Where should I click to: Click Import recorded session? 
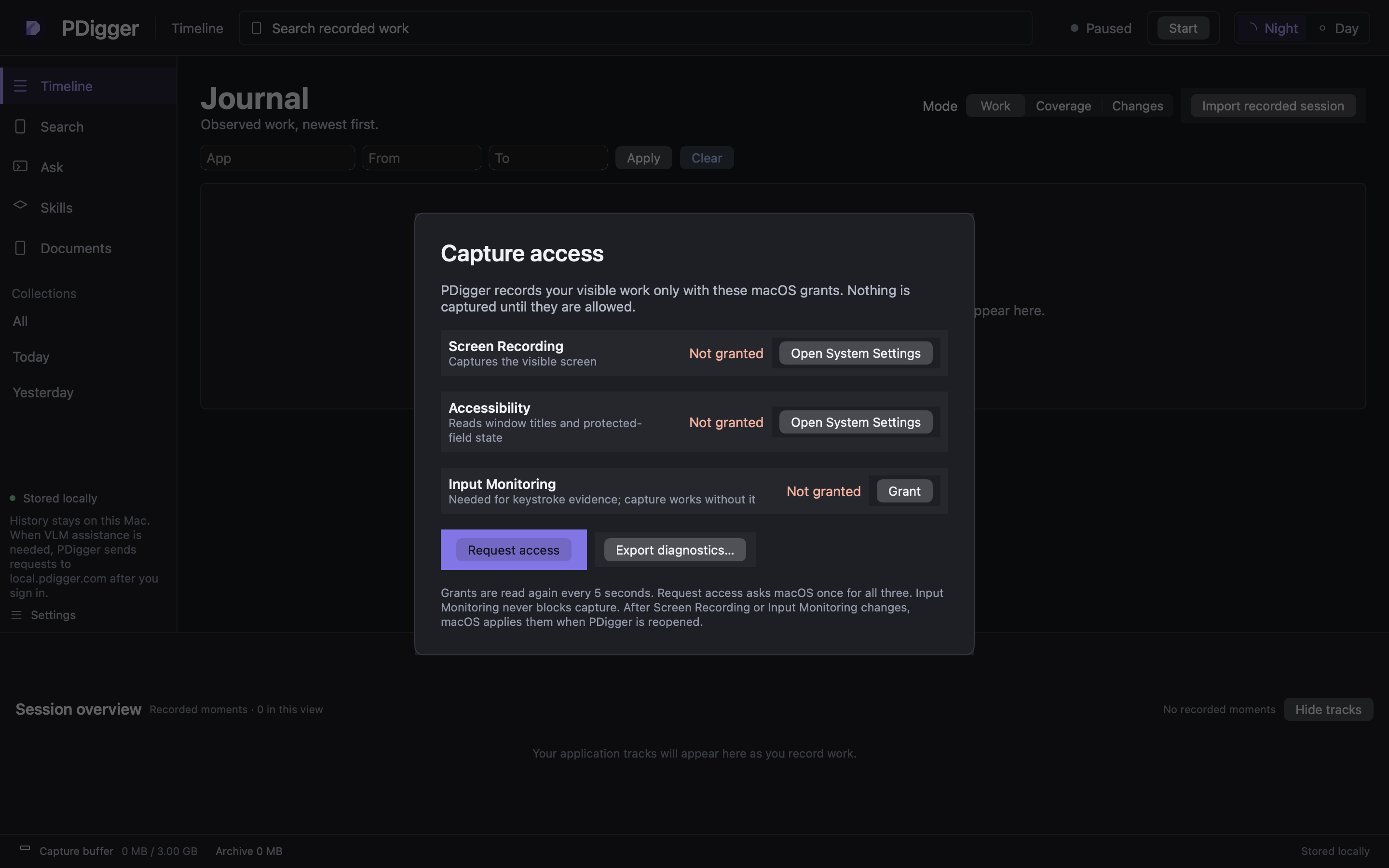[x=1272, y=106]
